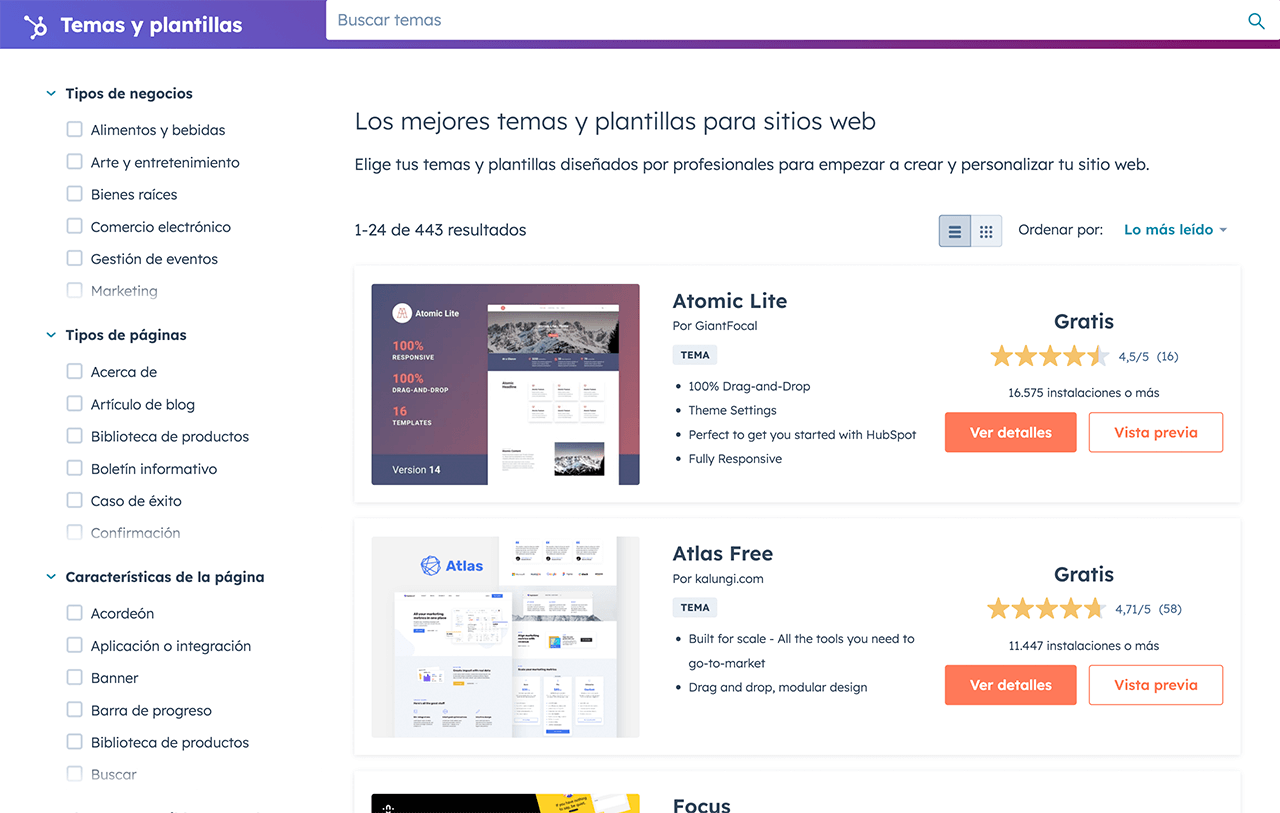The height and width of the screenshot is (813, 1280).
Task: Enable Barra de progreso filter
Action: (x=74, y=710)
